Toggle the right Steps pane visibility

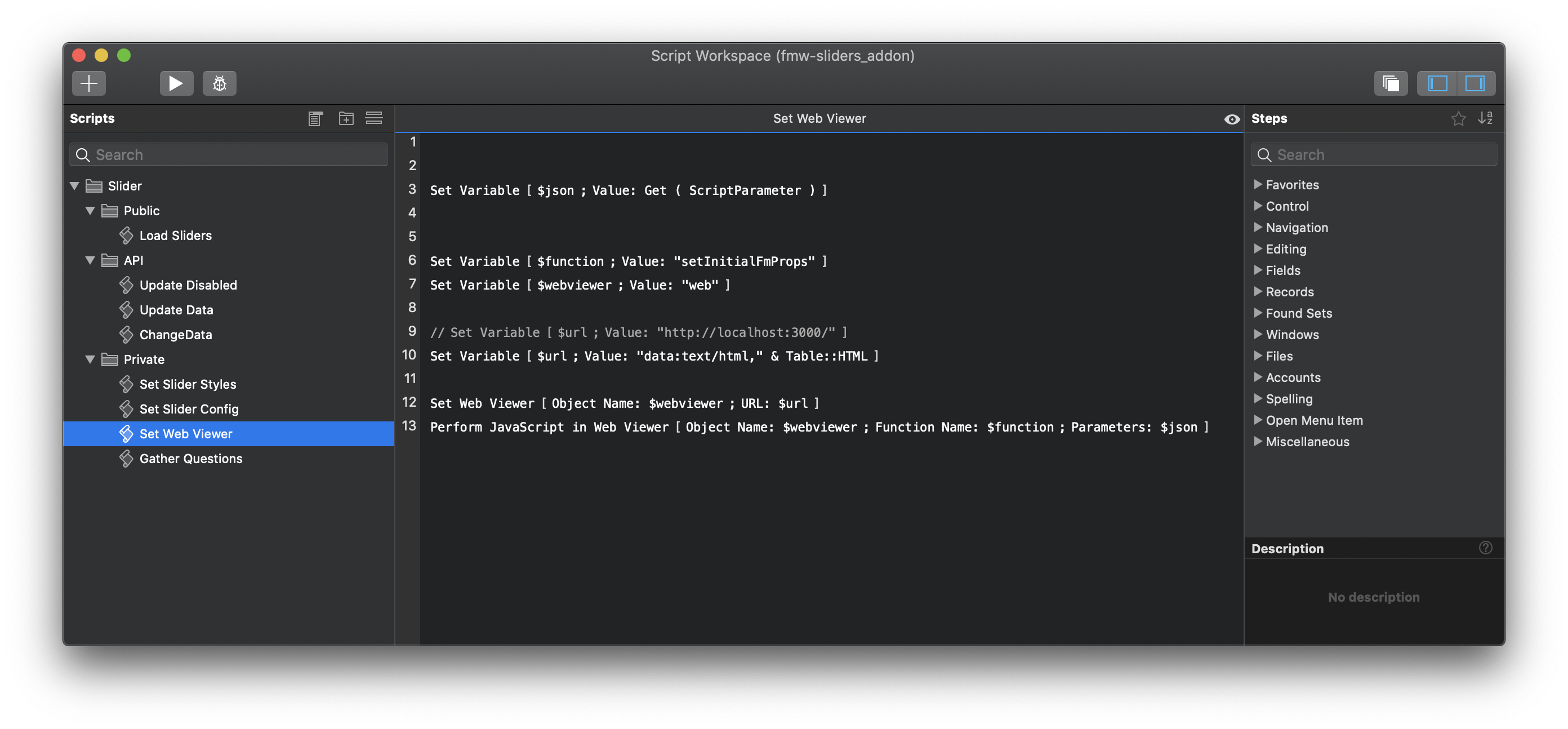1476,83
